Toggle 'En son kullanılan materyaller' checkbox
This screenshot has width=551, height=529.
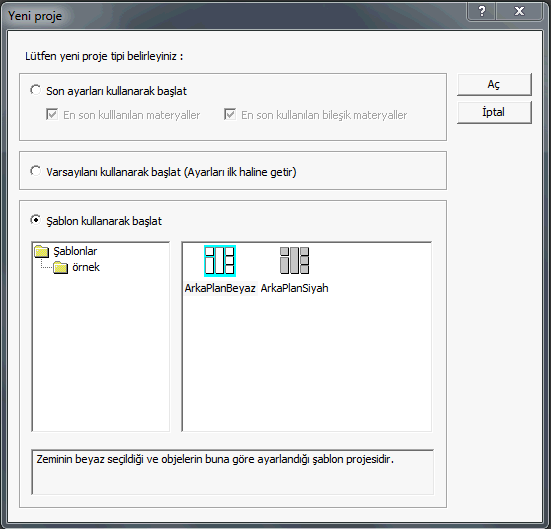click(52, 115)
